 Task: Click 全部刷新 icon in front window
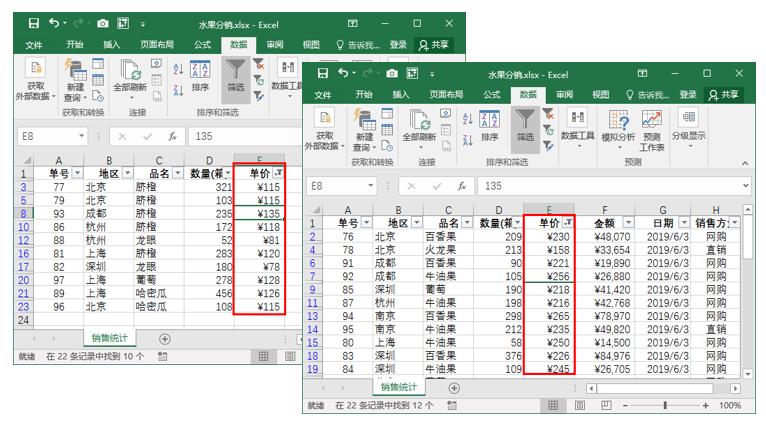pos(420,120)
